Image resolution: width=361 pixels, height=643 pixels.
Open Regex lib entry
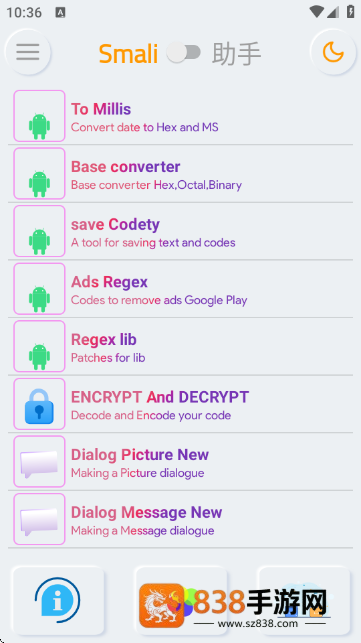coord(180,347)
